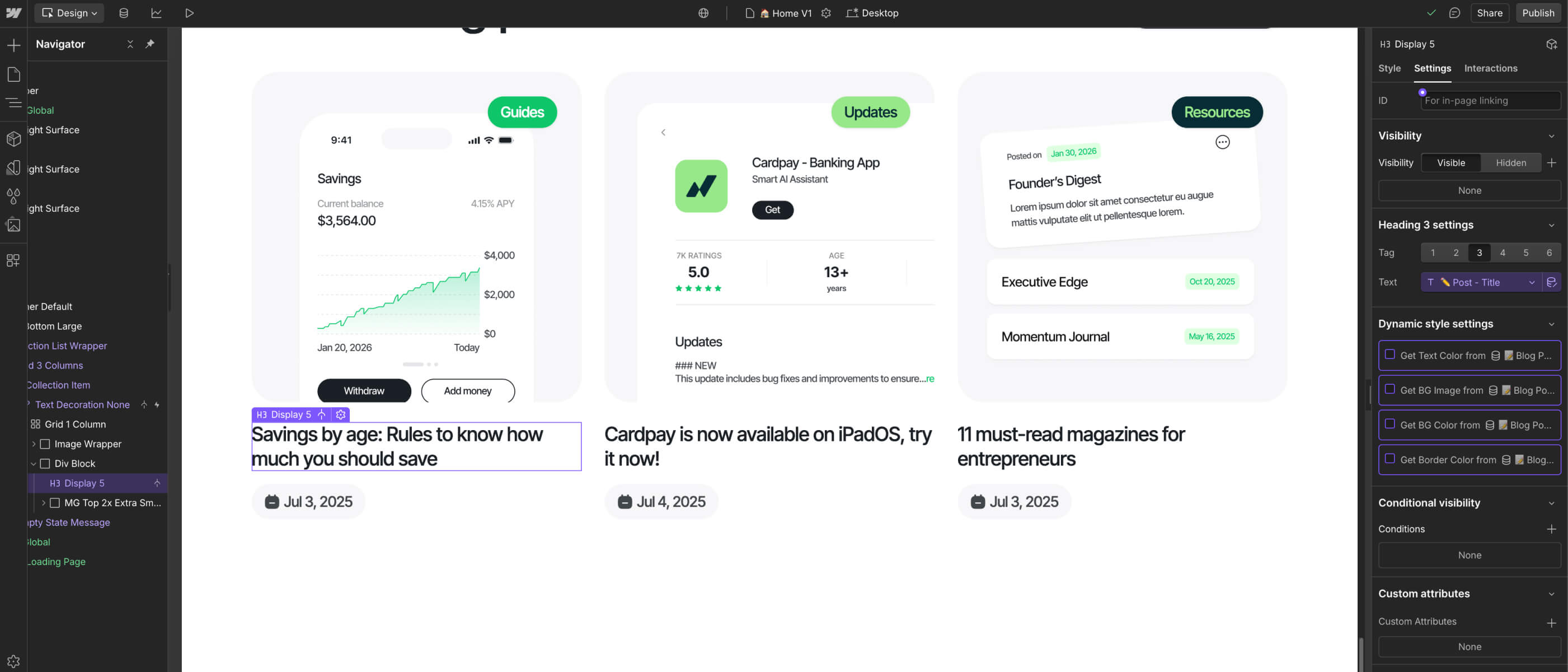1568x672 pixels.
Task: Check Get BG Image from Blog Posts
Action: tap(1389, 389)
